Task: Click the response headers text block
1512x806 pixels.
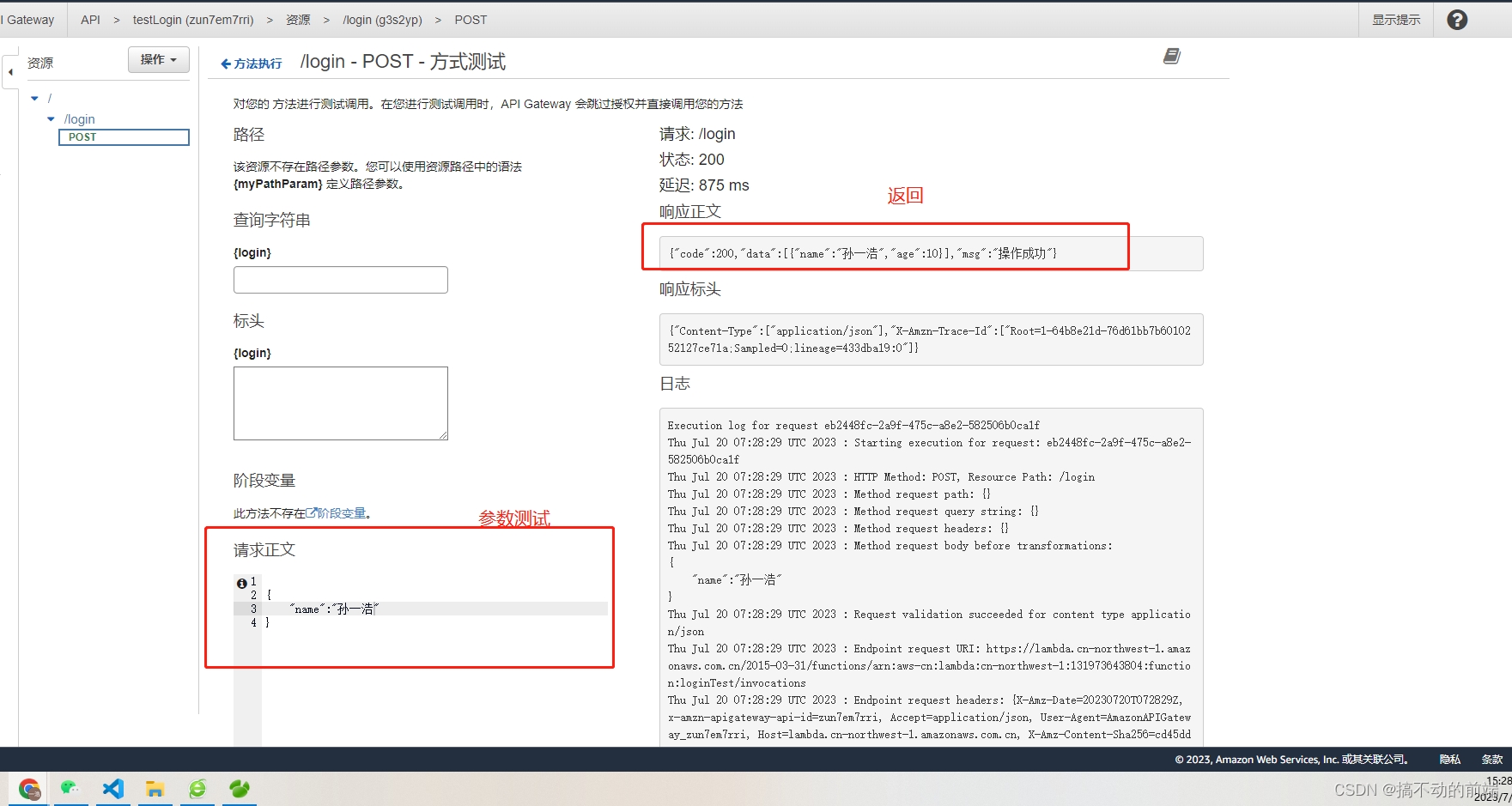Action: pyautogui.click(x=931, y=339)
